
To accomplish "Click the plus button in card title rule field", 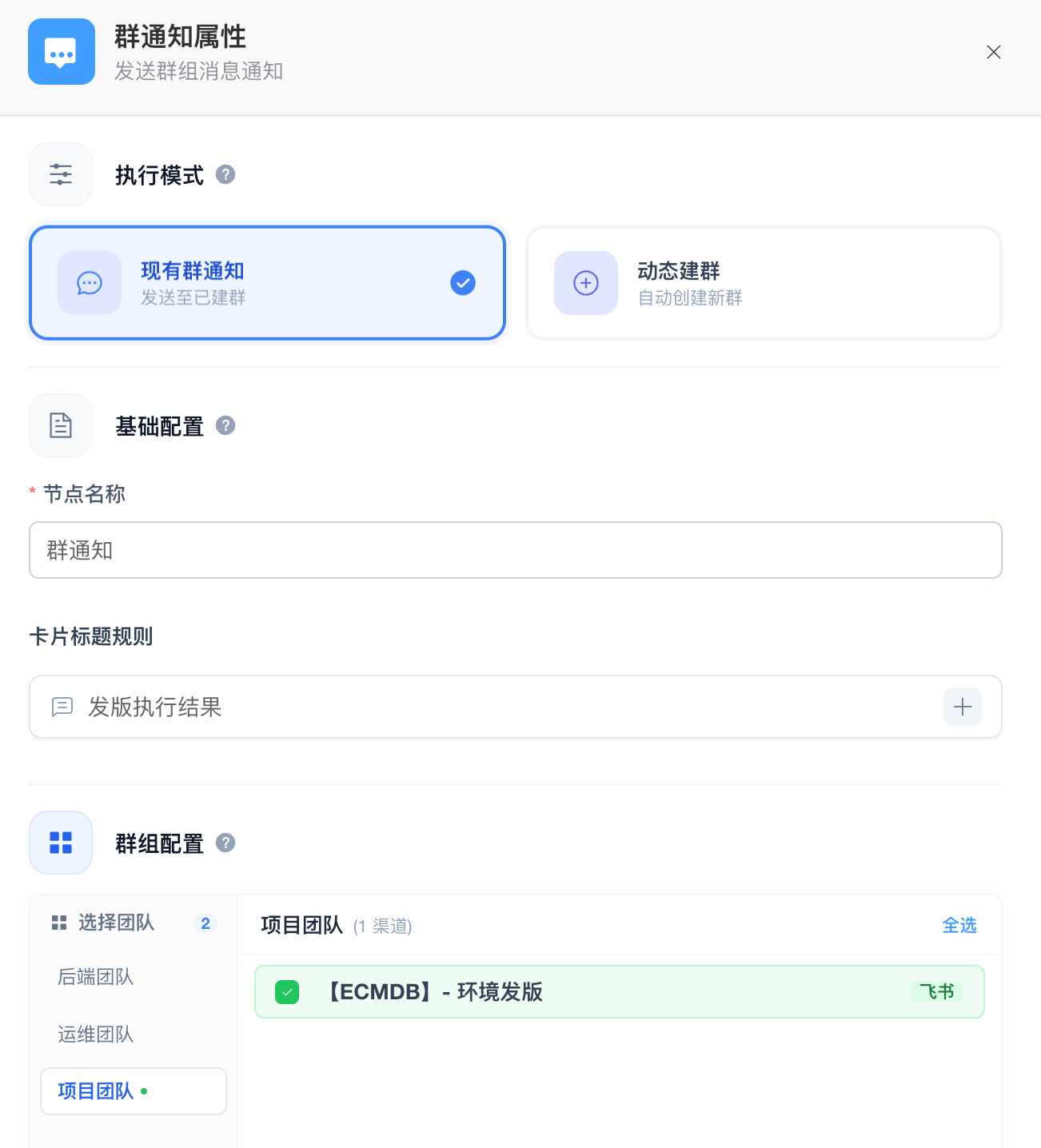I will 963,707.
